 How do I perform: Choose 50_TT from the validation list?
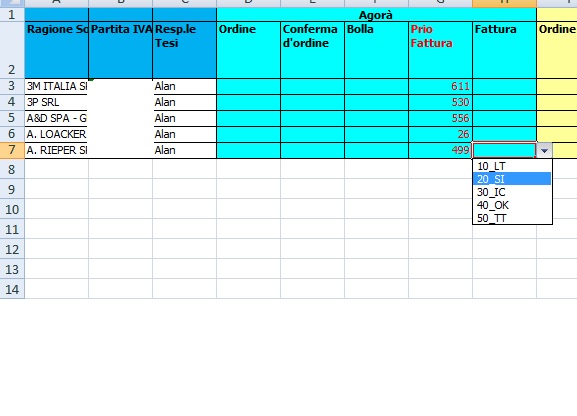[x=512, y=218]
